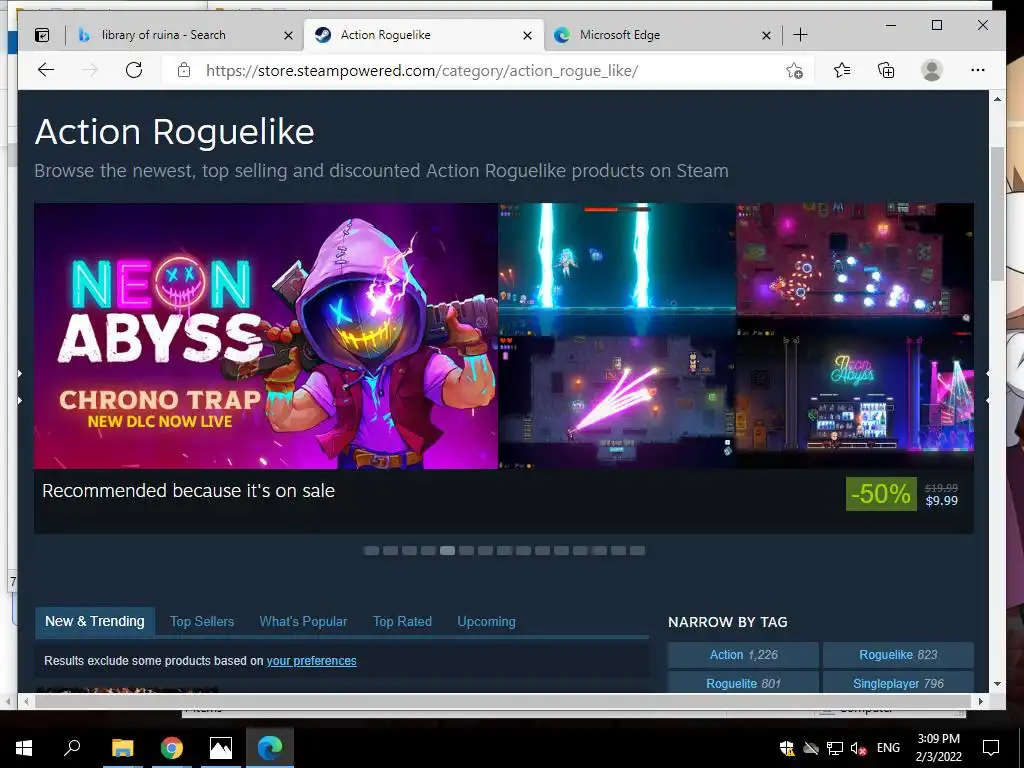Open the Collections icon
Image resolution: width=1024 pixels, height=768 pixels.
coord(886,70)
